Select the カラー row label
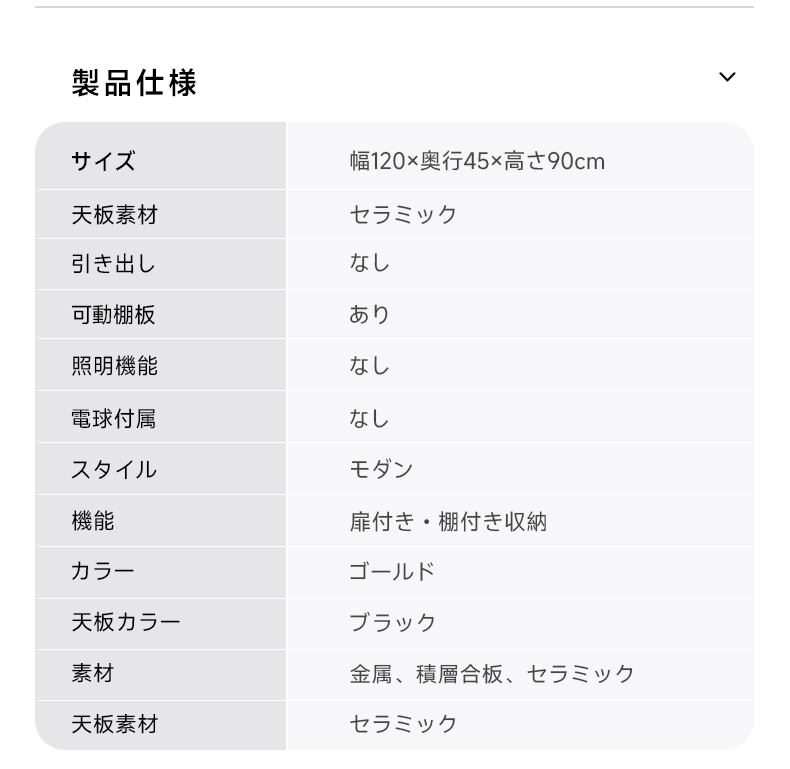 (x=102, y=571)
